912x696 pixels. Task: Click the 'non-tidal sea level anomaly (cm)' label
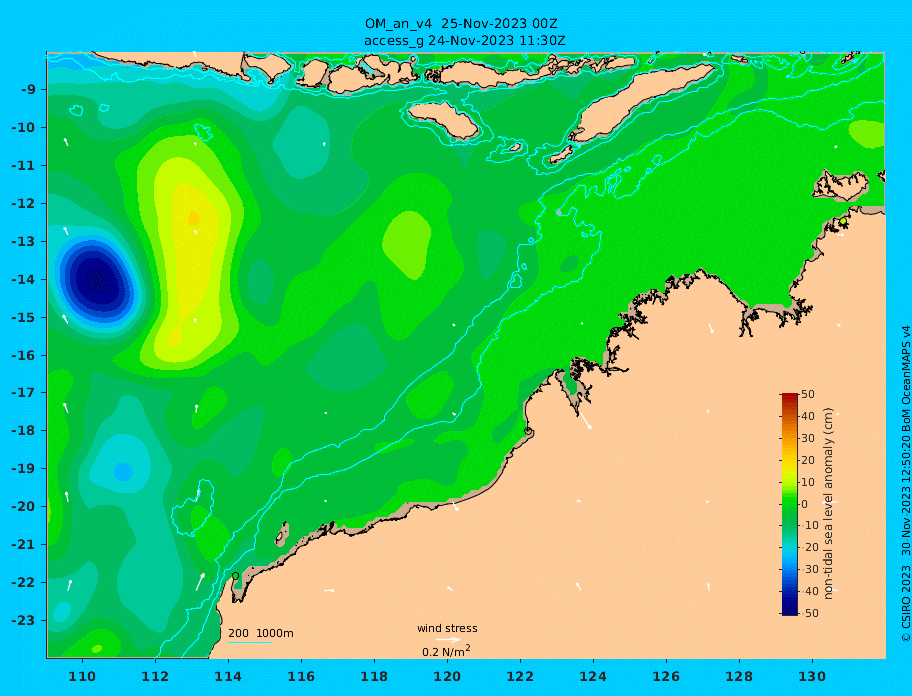point(829,503)
